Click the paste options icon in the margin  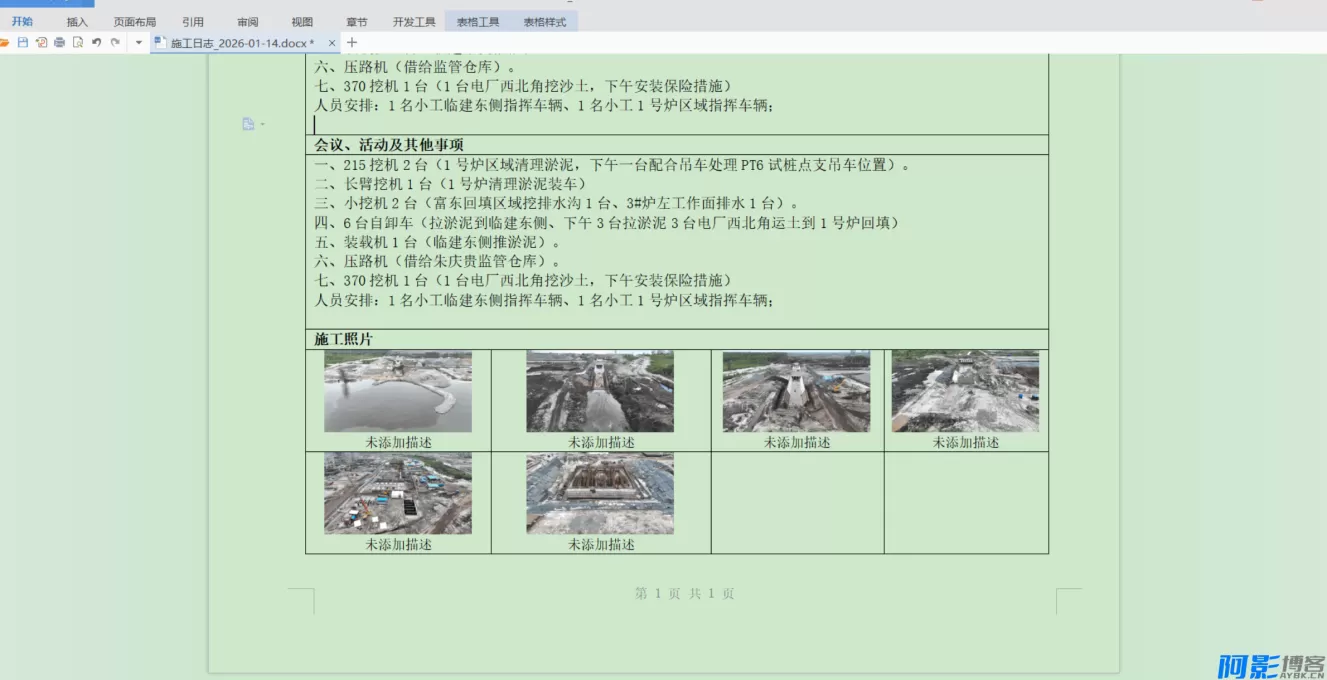[247, 123]
